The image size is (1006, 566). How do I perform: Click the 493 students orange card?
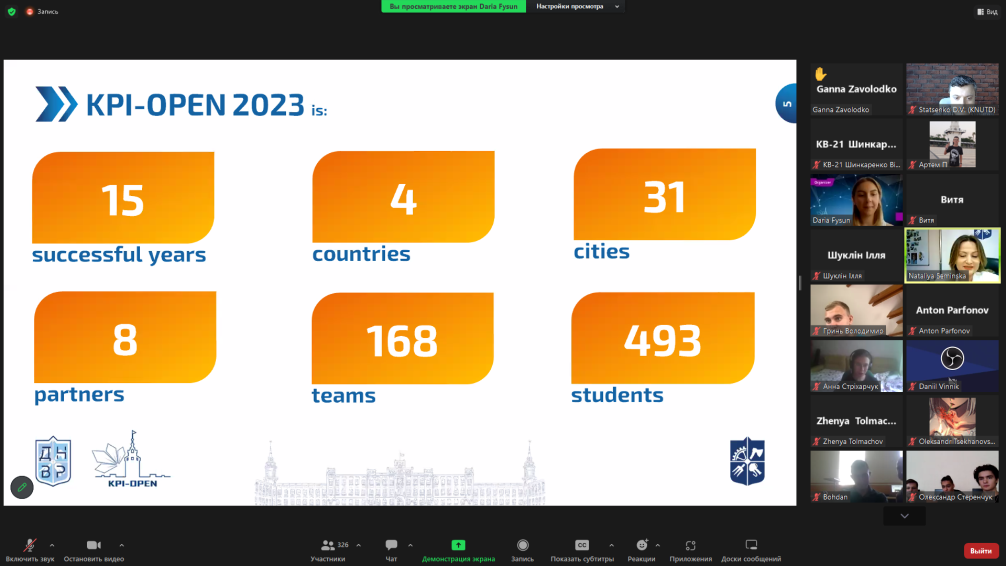[663, 338]
